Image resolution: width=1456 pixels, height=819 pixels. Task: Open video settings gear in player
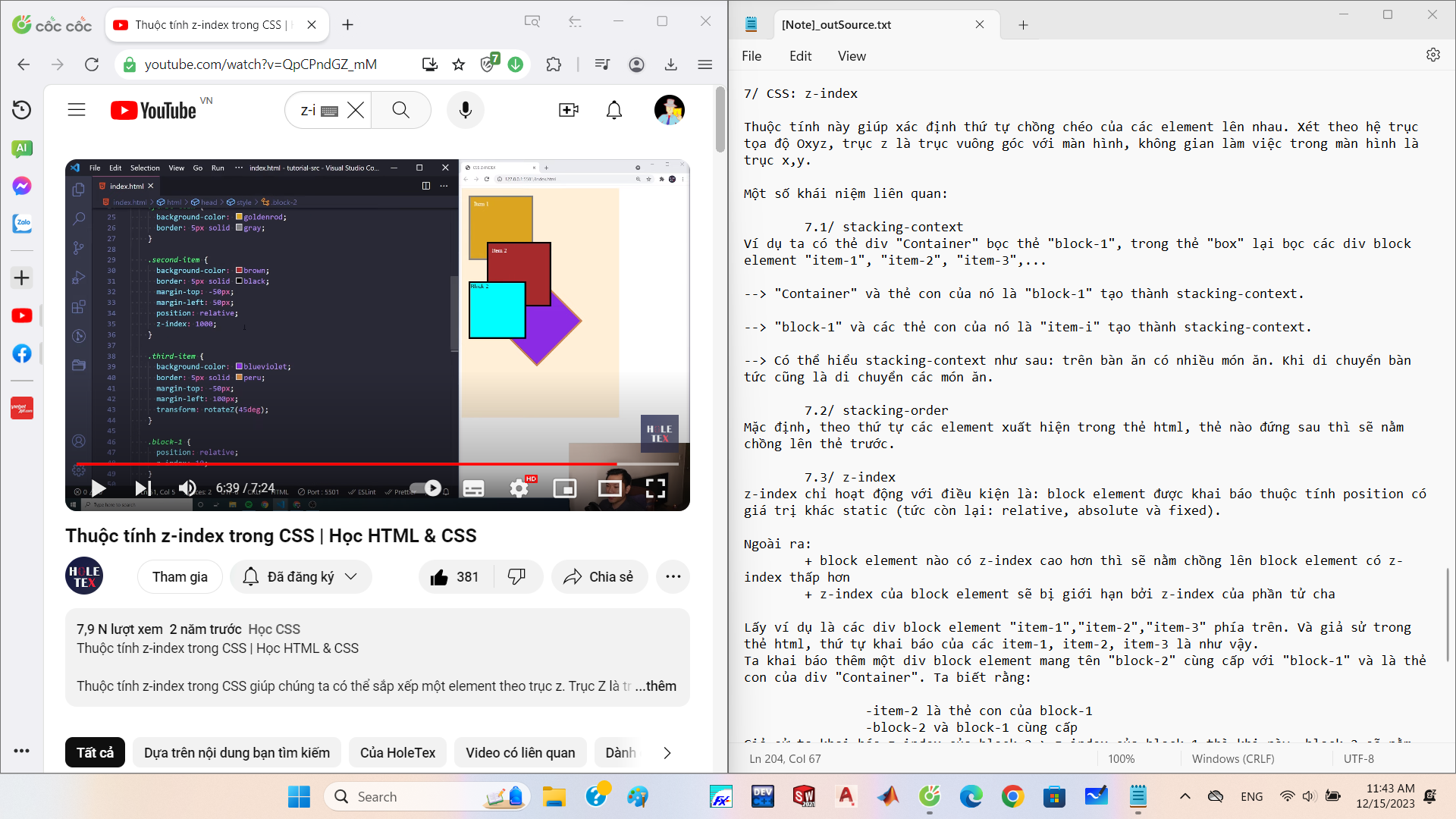519,488
